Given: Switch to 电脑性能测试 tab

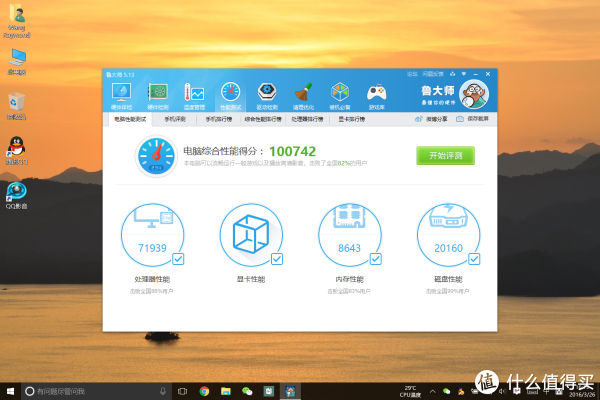Looking at the screenshot, I should click(130, 119).
